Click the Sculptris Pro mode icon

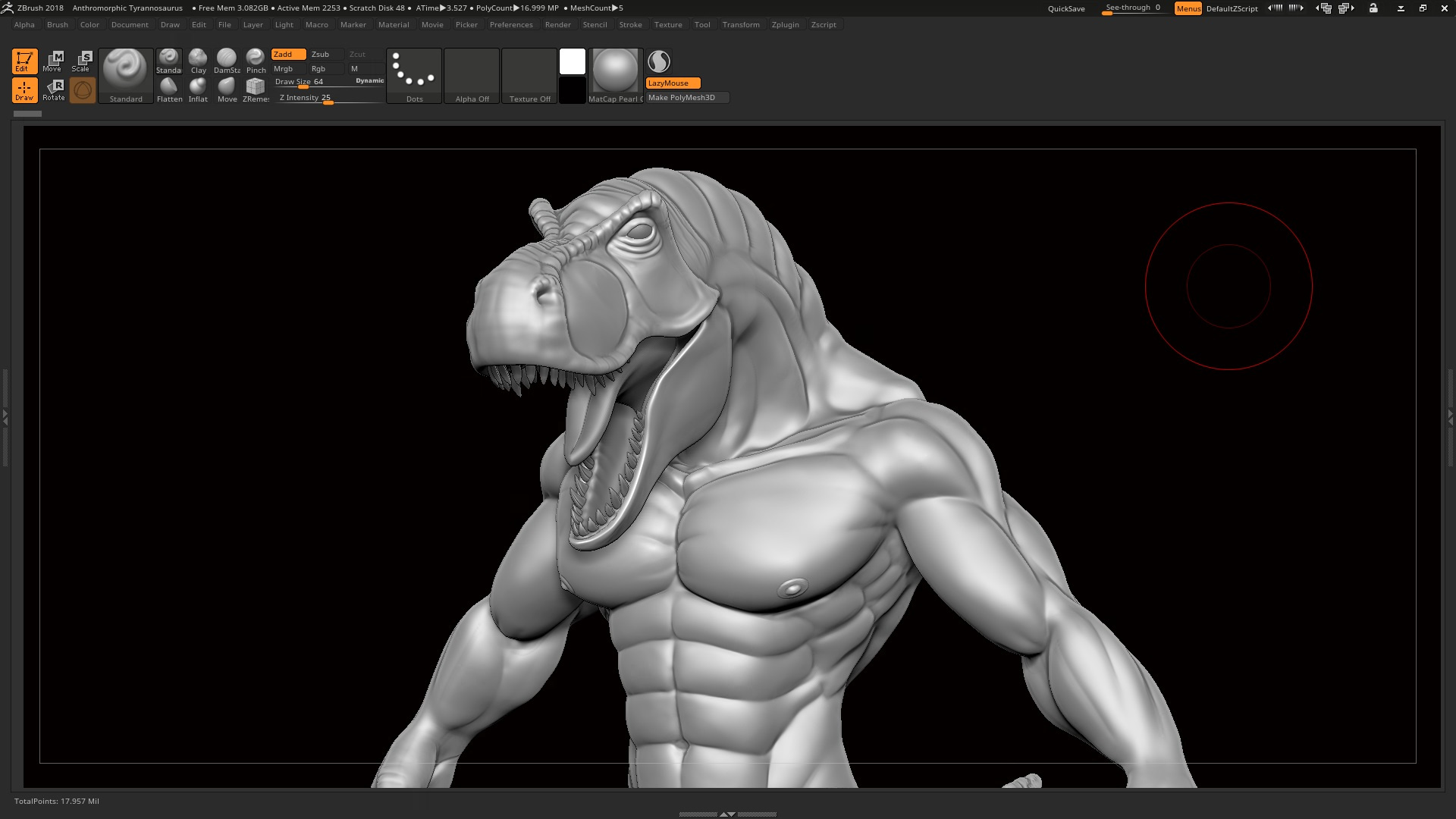[x=83, y=90]
